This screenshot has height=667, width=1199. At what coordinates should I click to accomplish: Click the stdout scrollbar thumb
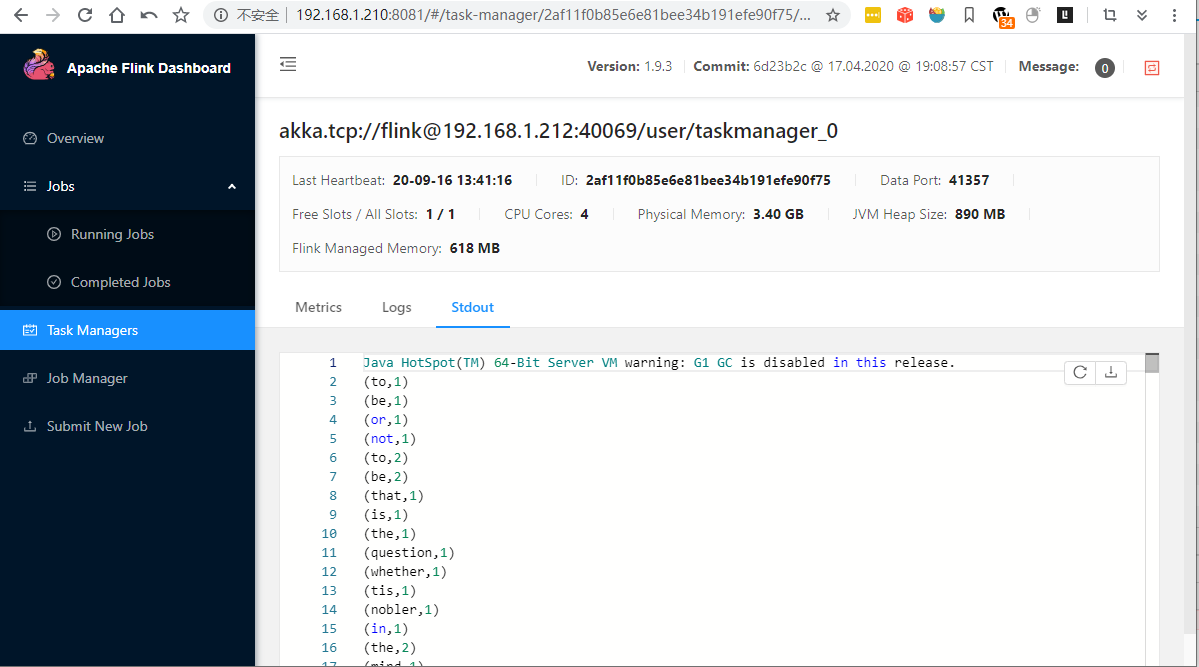click(1152, 363)
